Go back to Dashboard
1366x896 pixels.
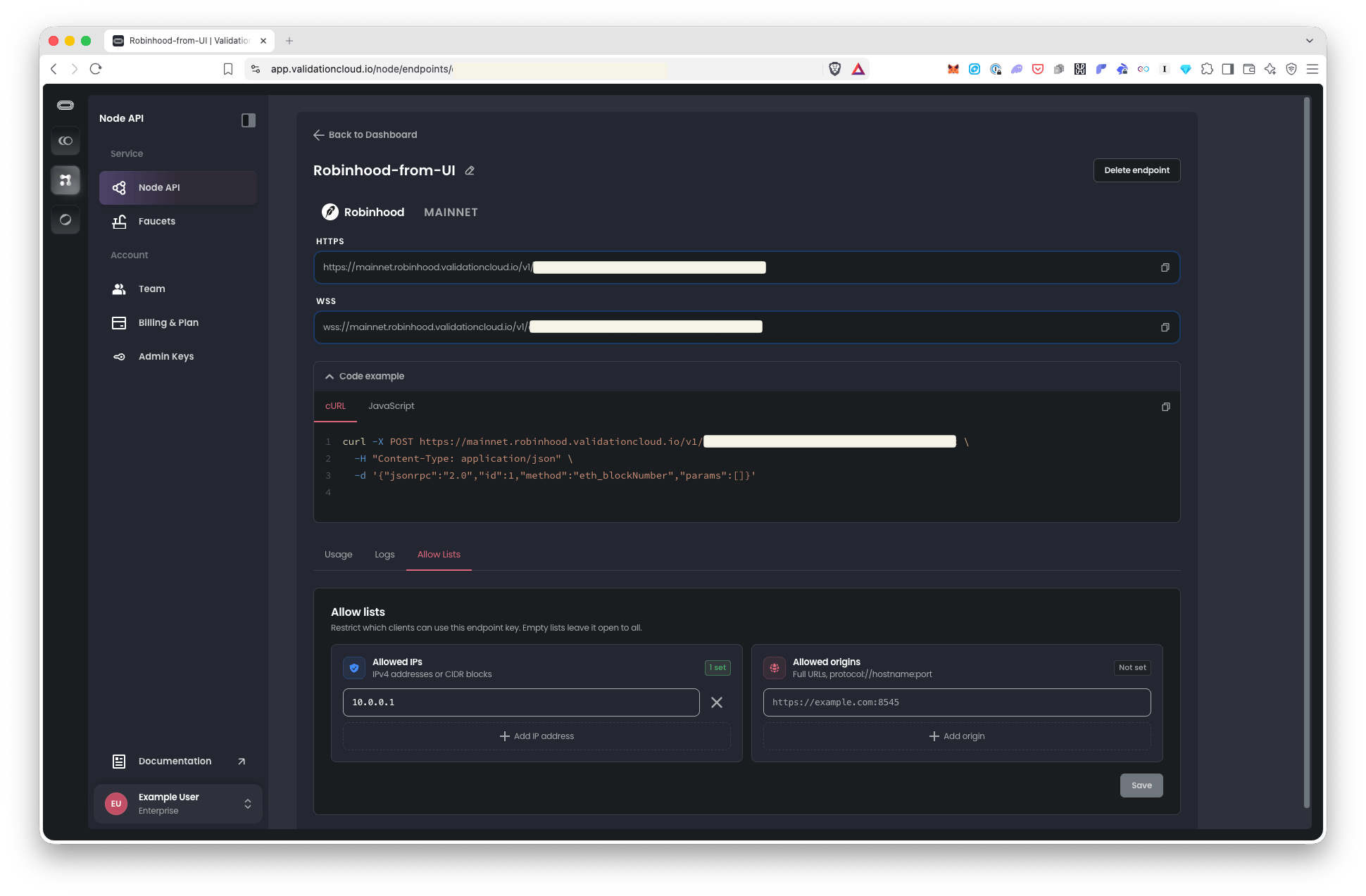pyautogui.click(x=365, y=135)
